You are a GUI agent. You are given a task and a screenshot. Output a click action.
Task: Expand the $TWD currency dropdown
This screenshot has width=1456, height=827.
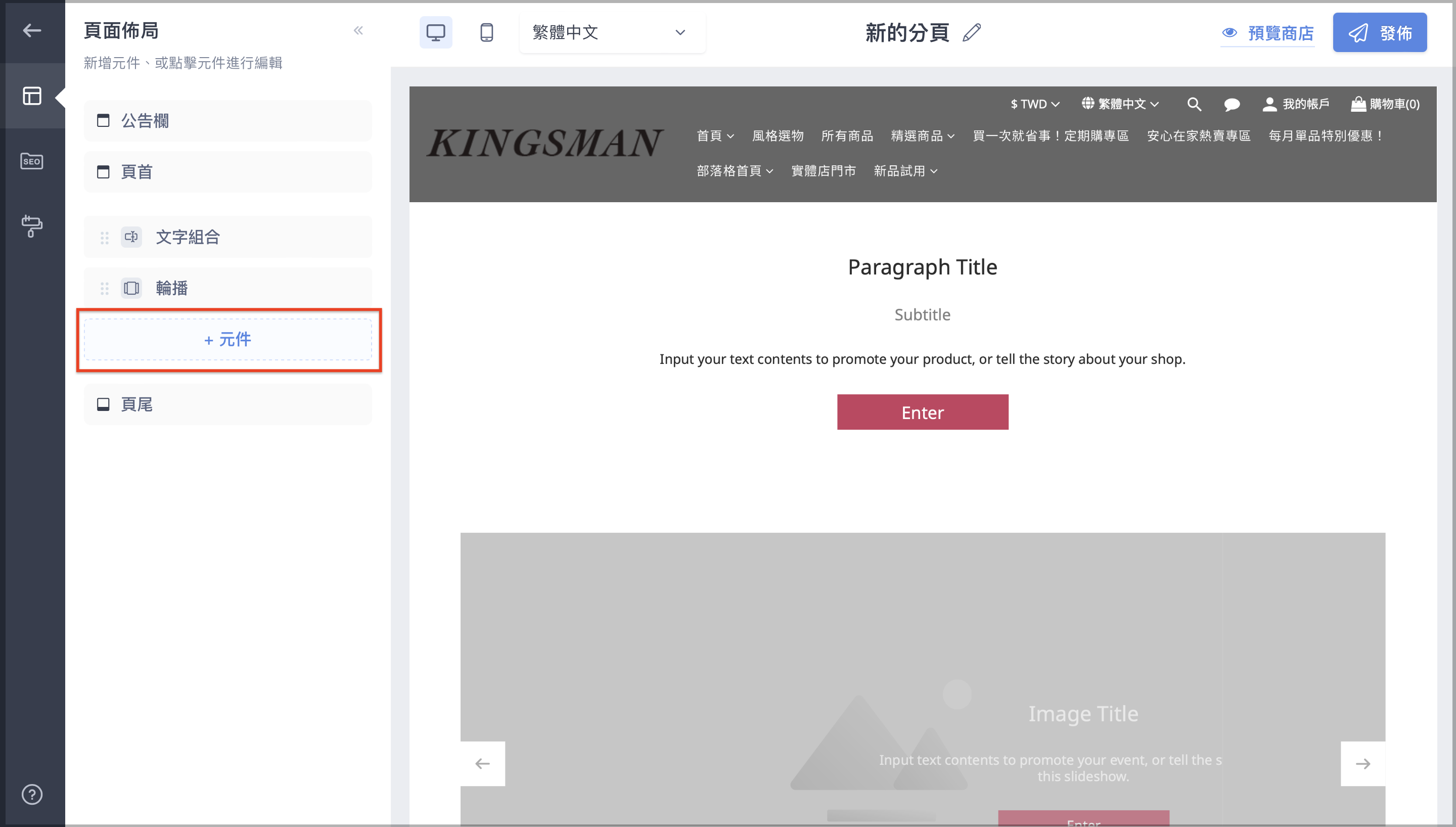(1034, 104)
